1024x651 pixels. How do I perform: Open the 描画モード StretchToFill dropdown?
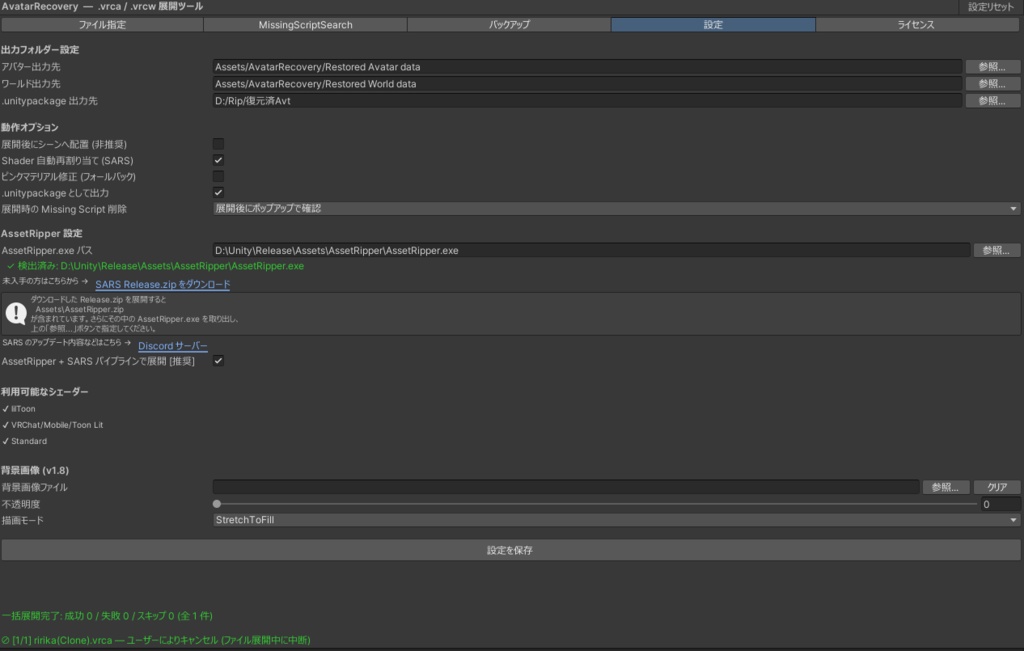tap(616, 520)
